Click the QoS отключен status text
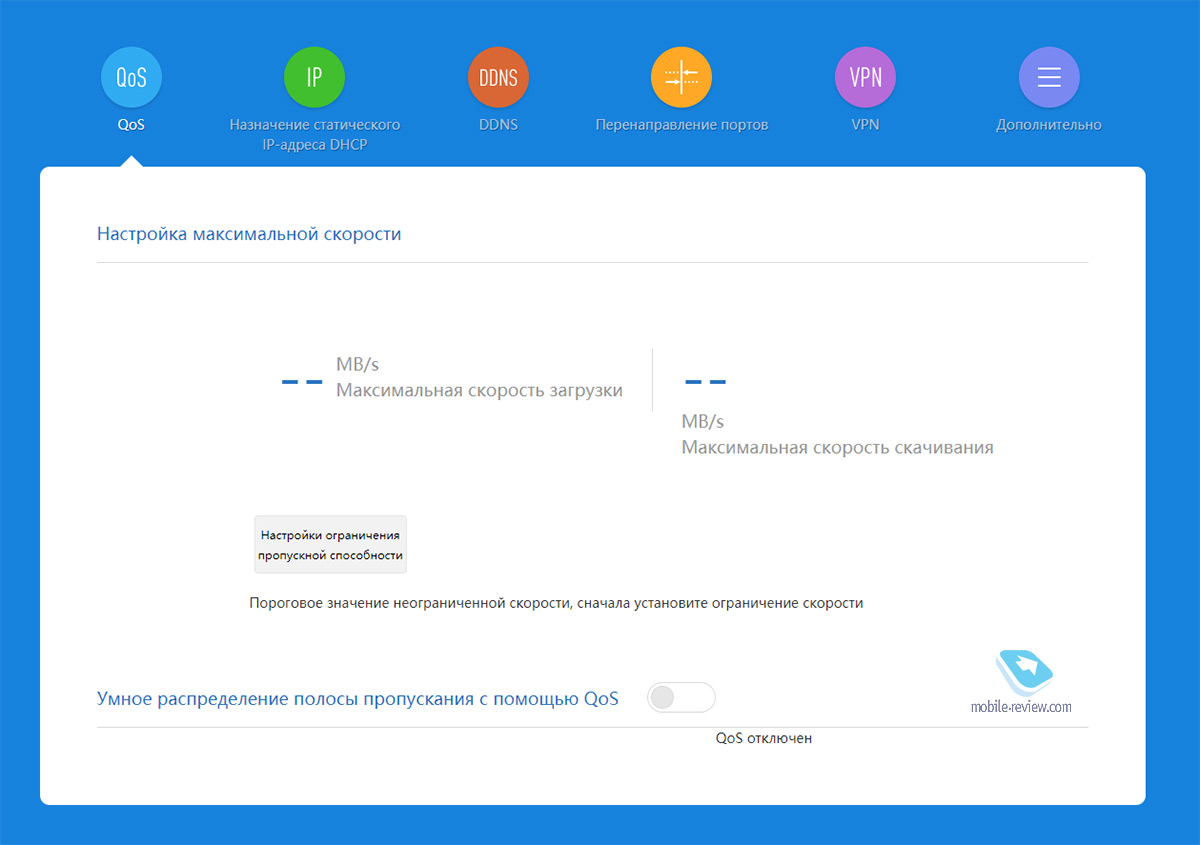Screen dimensions: 1200x845 764,738
